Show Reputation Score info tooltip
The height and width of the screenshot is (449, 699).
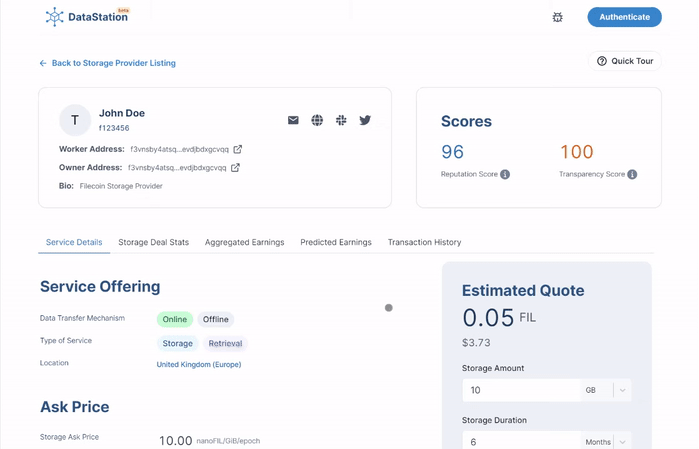(x=505, y=174)
